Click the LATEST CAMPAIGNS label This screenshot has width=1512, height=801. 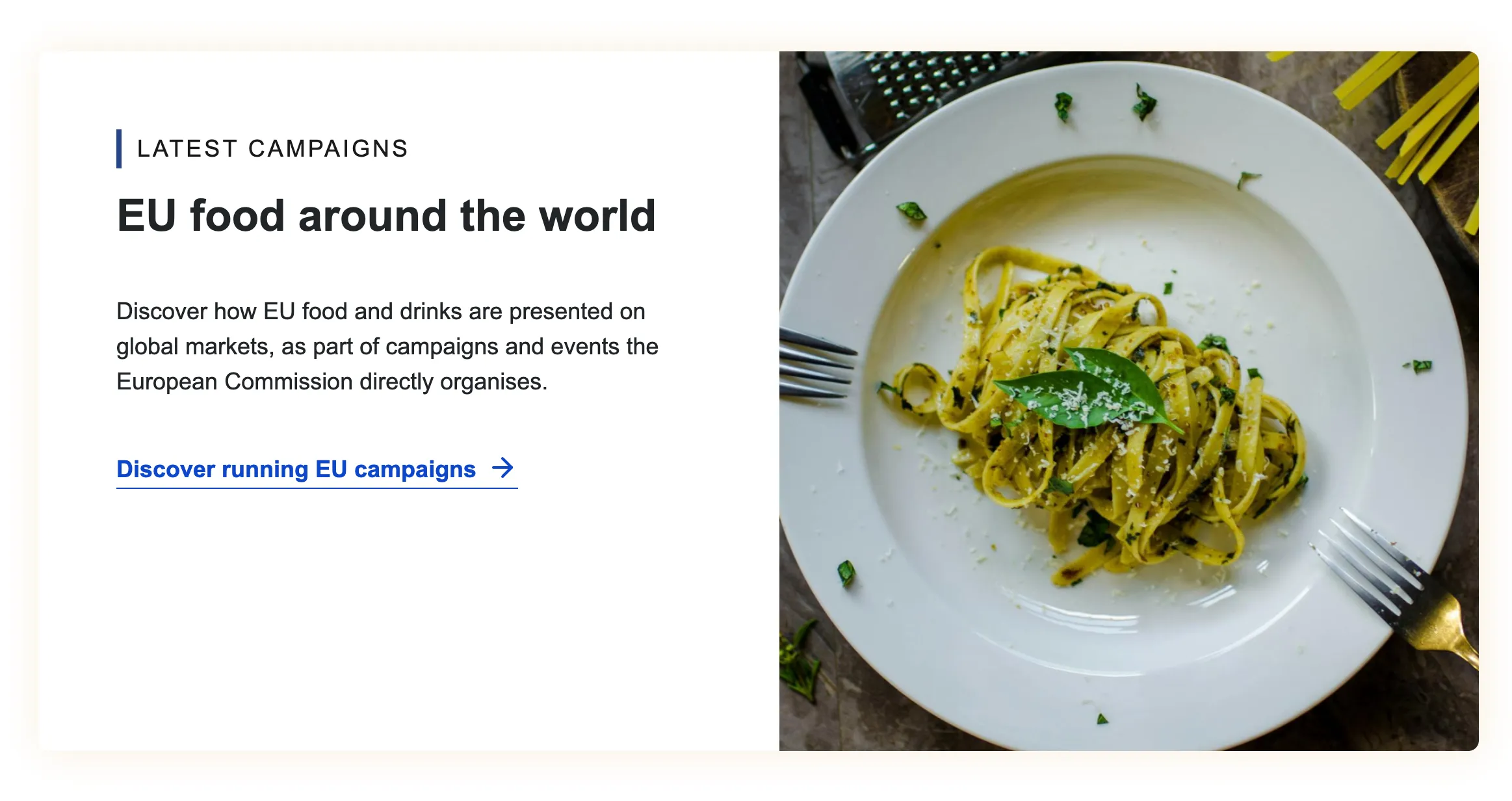pos(272,149)
